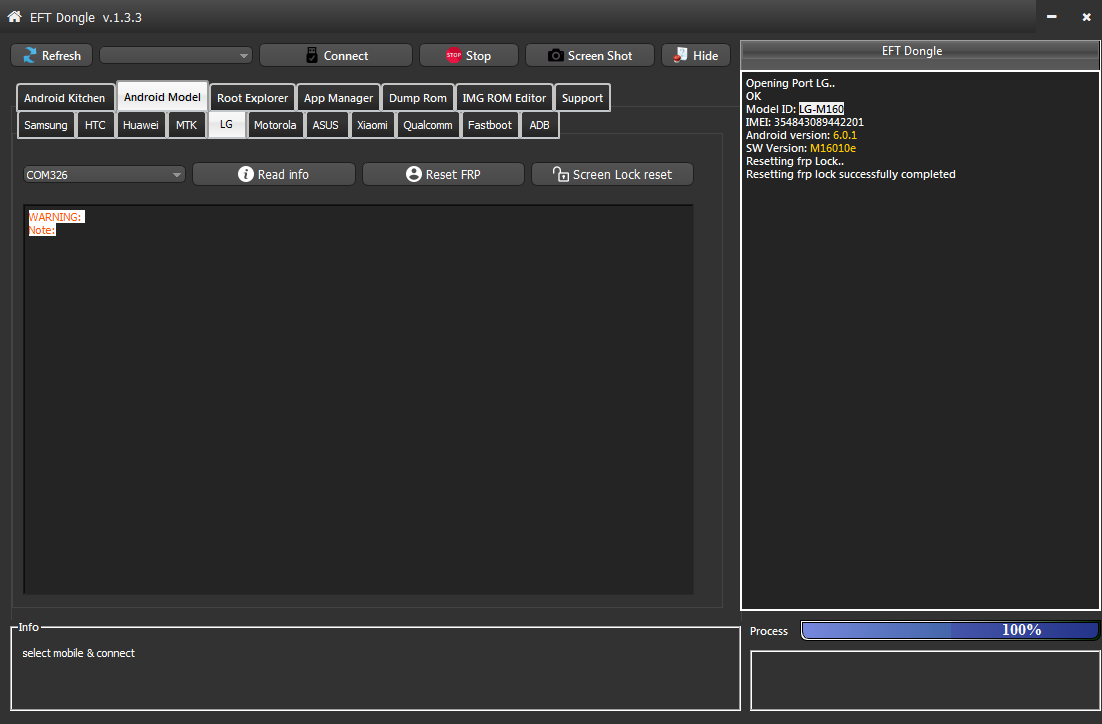Click 'Resetting frp lock successfully completed' line
1102x724 pixels.
850,174
